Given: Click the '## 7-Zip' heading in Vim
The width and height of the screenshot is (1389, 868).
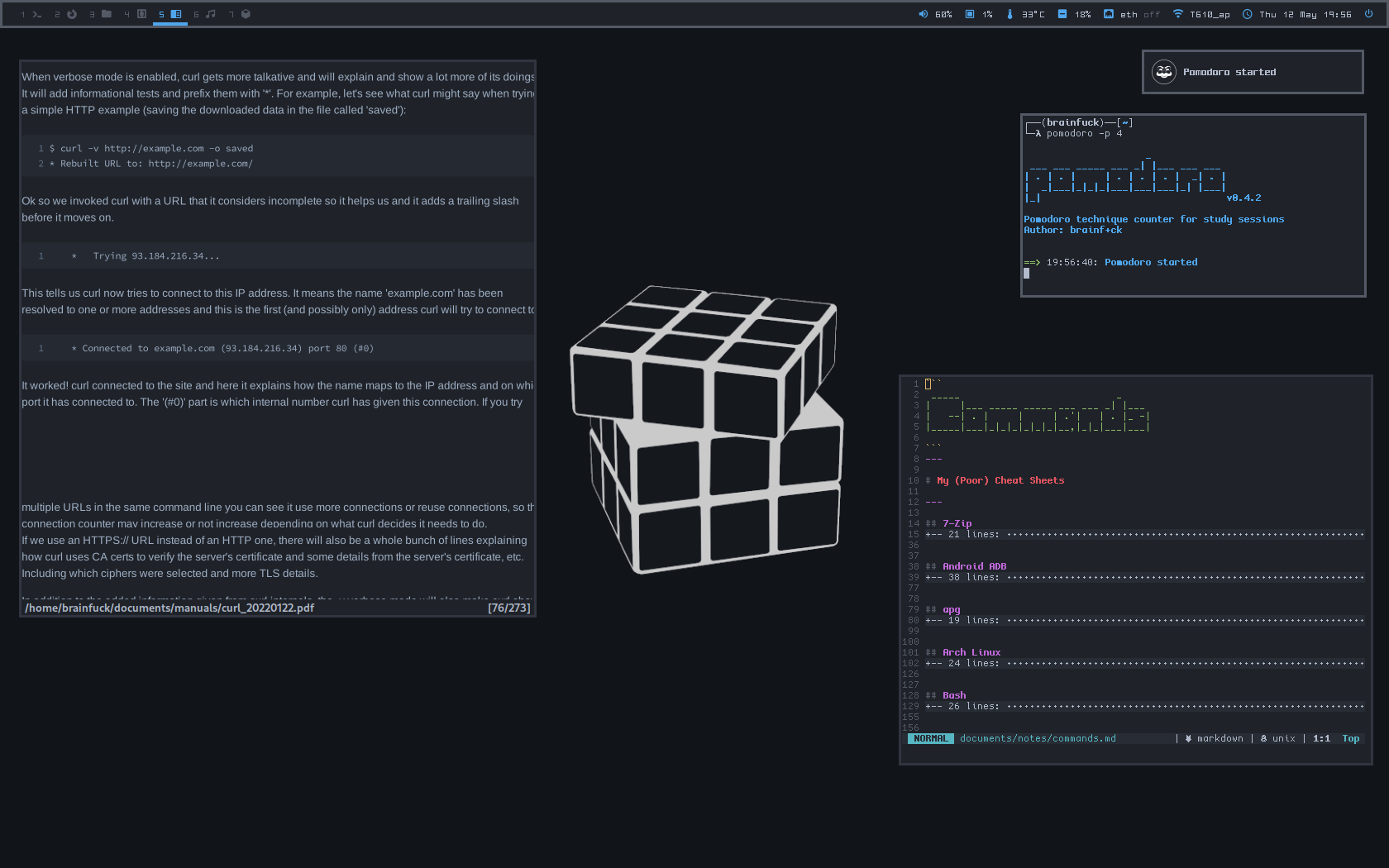Looking at the screenshot, I should [x=948, y=524].
